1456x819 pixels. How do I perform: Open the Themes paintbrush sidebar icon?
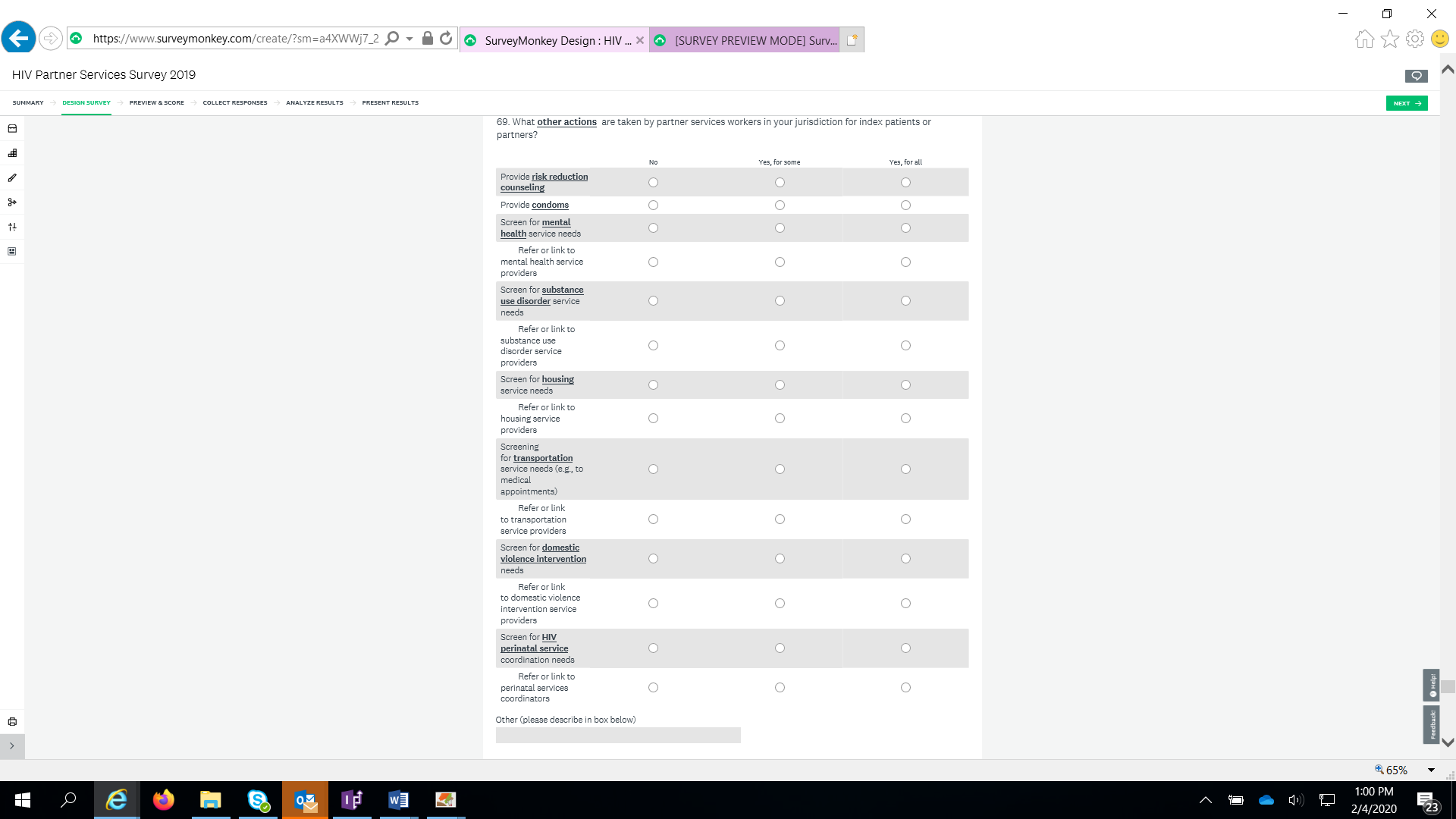pyautogui.click(x=12, y=177)
